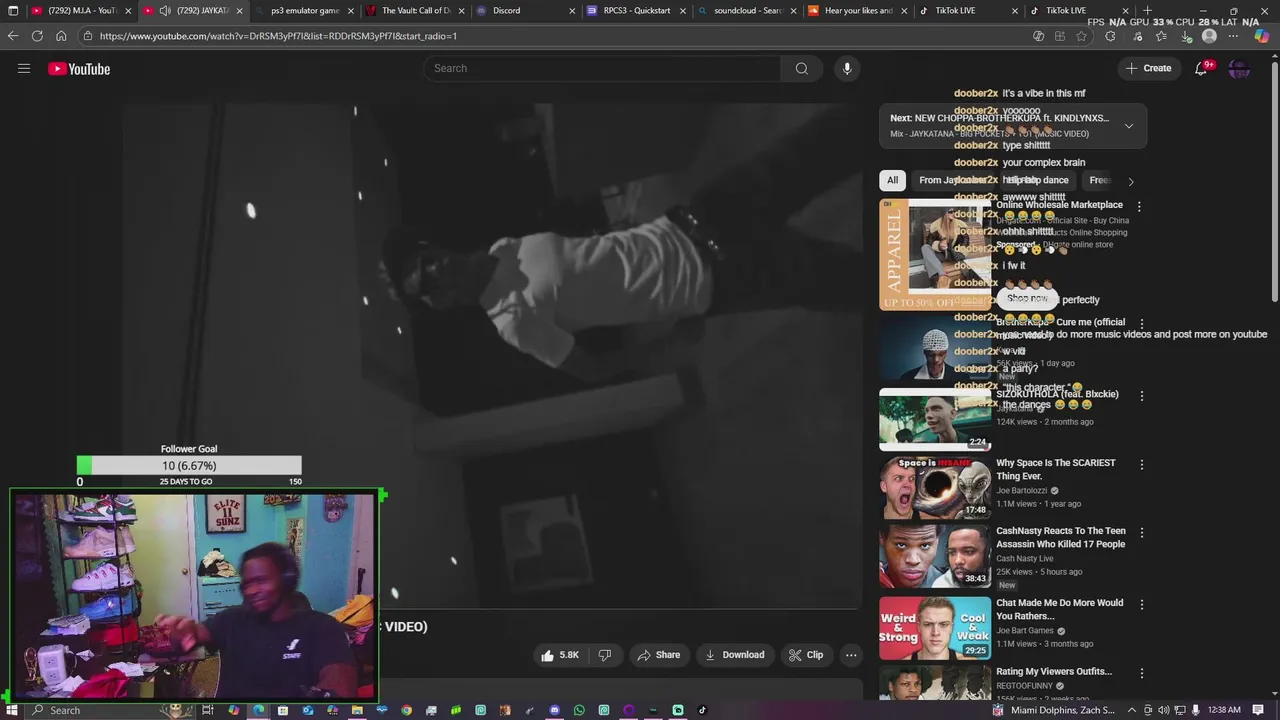
Task: Open Google Chrome from the taskbar
Action: pyautogui.click(x=406, y=710)
